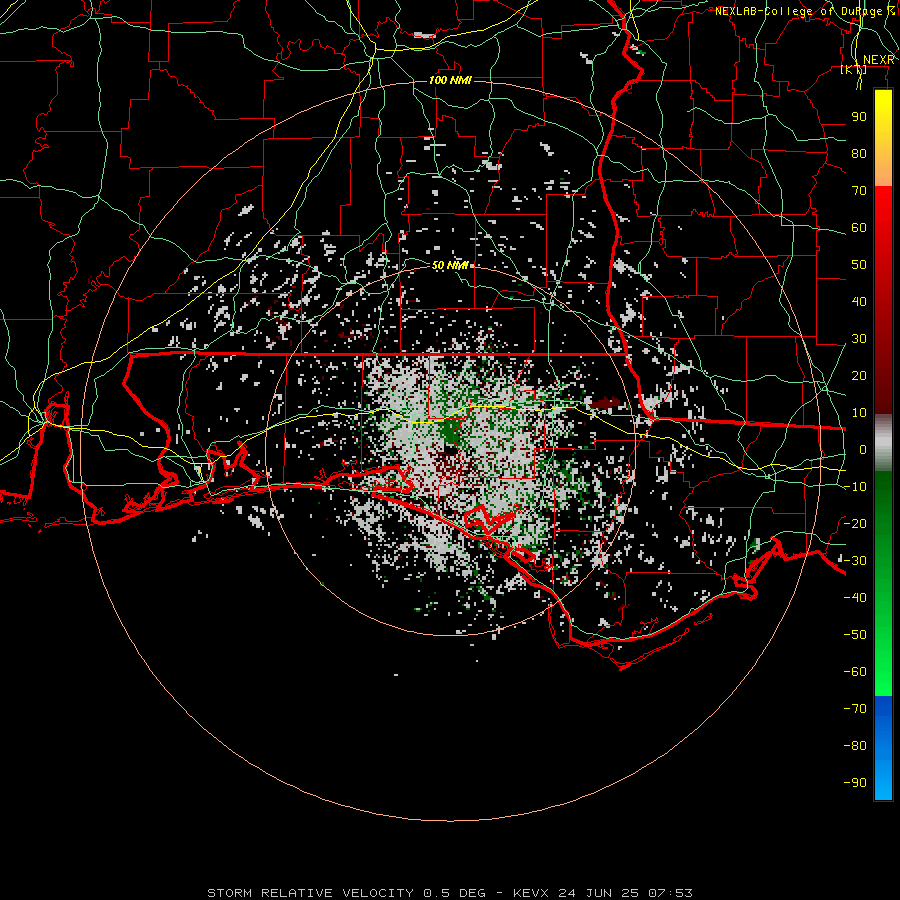Click the "-20" scale value
This screenshot has height=900, width=900.
855,523
